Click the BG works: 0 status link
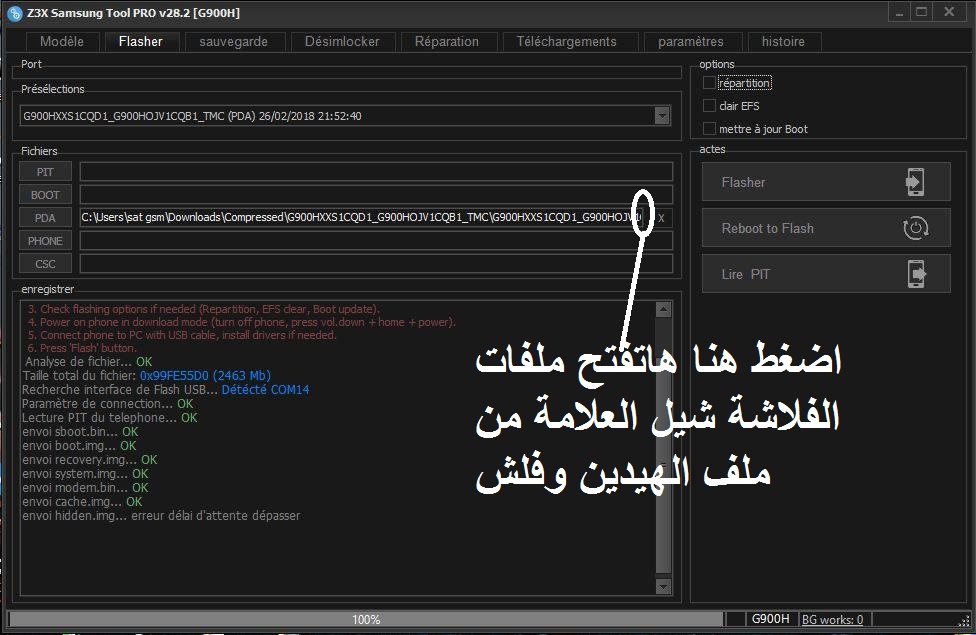976x635 pixels. tap(832, 619)
